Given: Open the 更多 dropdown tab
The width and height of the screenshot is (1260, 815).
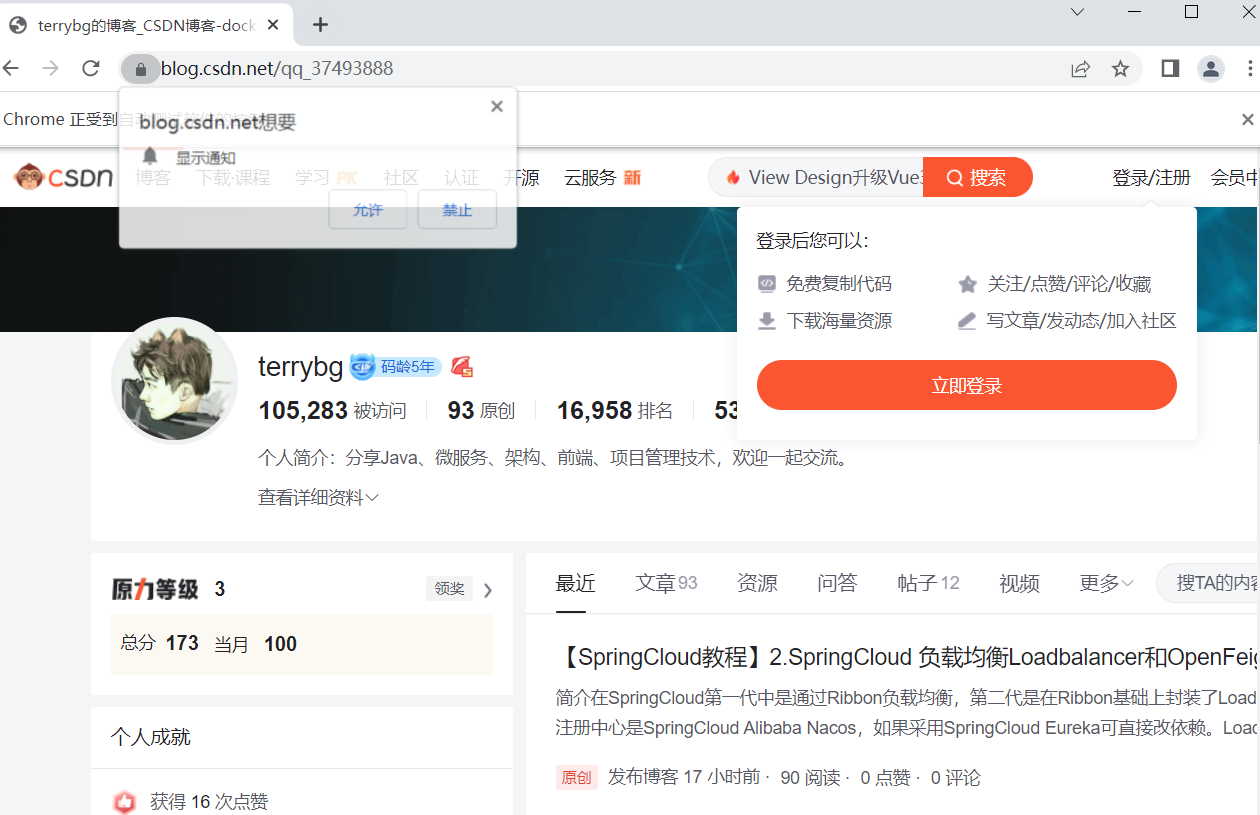Looking at the screenshot, I should click(1106, 583).
